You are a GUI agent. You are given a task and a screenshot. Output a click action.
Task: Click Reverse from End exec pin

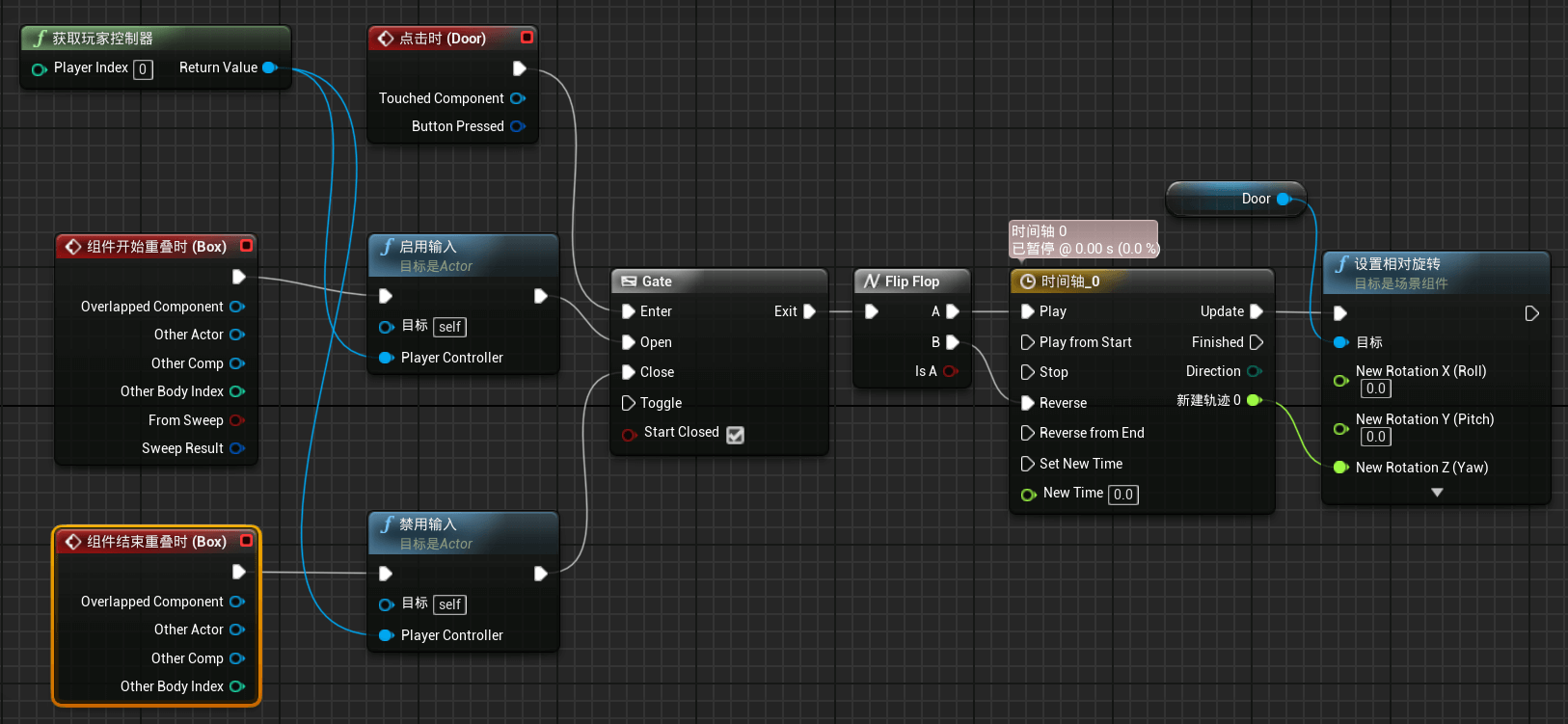(x=1028, y=433)
